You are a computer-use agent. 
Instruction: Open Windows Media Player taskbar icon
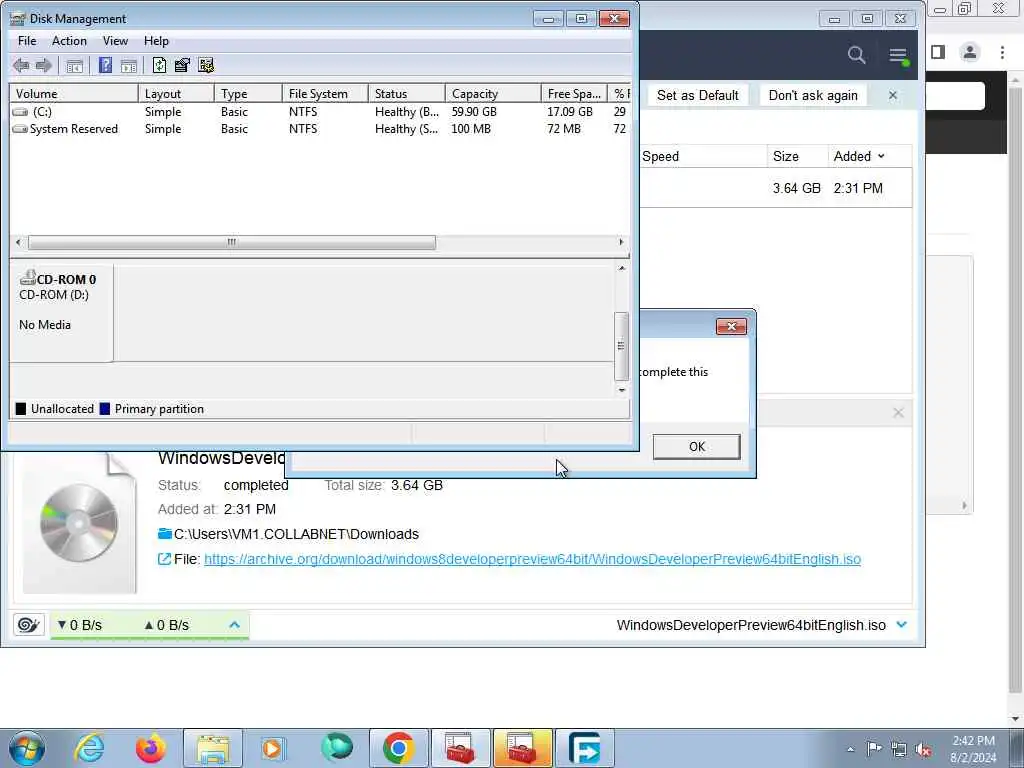pos(274,748)
